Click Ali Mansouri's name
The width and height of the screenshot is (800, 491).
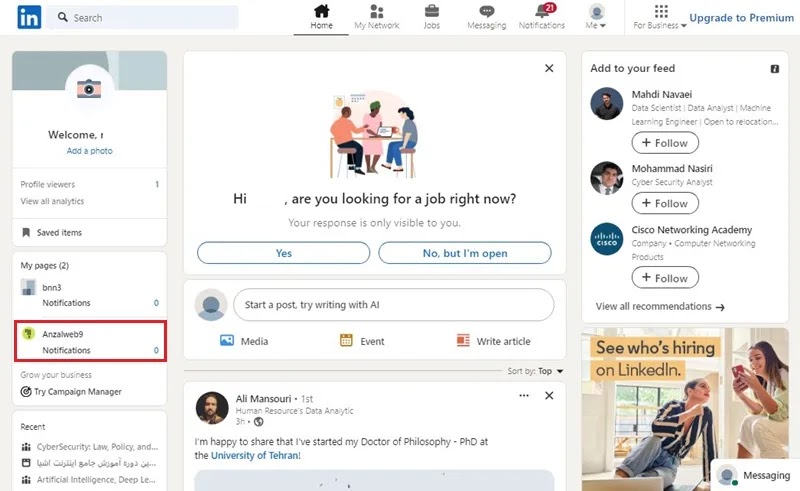pyautogui.click(x=263, y=399)
